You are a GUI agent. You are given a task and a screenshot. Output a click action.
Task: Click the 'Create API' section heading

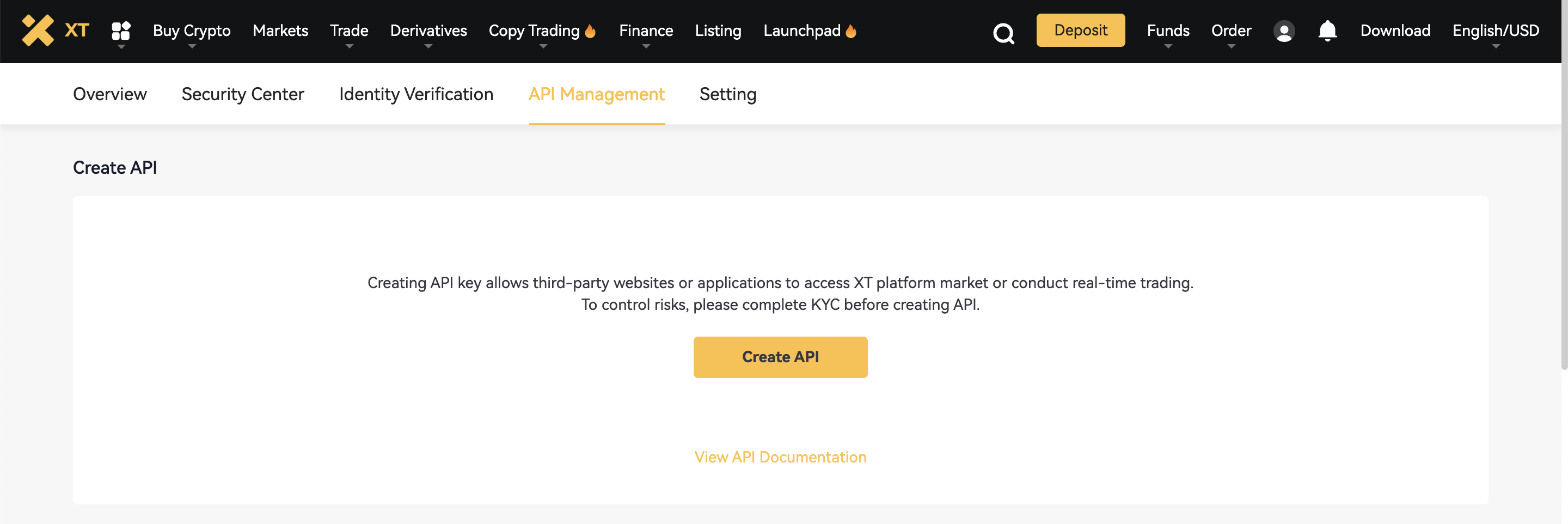tap(115, 168)
